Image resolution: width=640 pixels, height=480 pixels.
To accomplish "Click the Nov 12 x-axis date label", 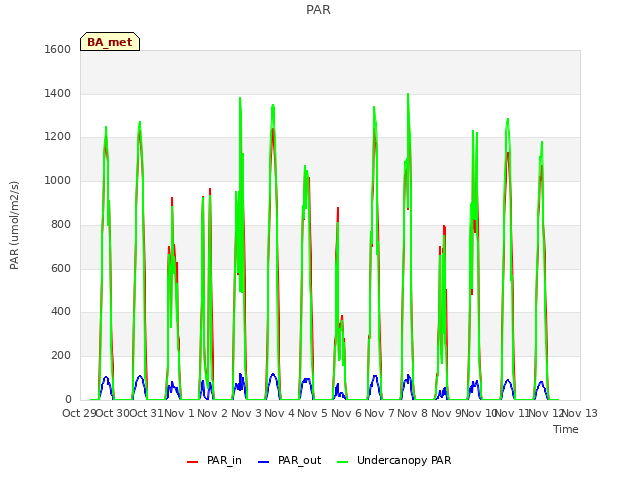I will [546, 413].
